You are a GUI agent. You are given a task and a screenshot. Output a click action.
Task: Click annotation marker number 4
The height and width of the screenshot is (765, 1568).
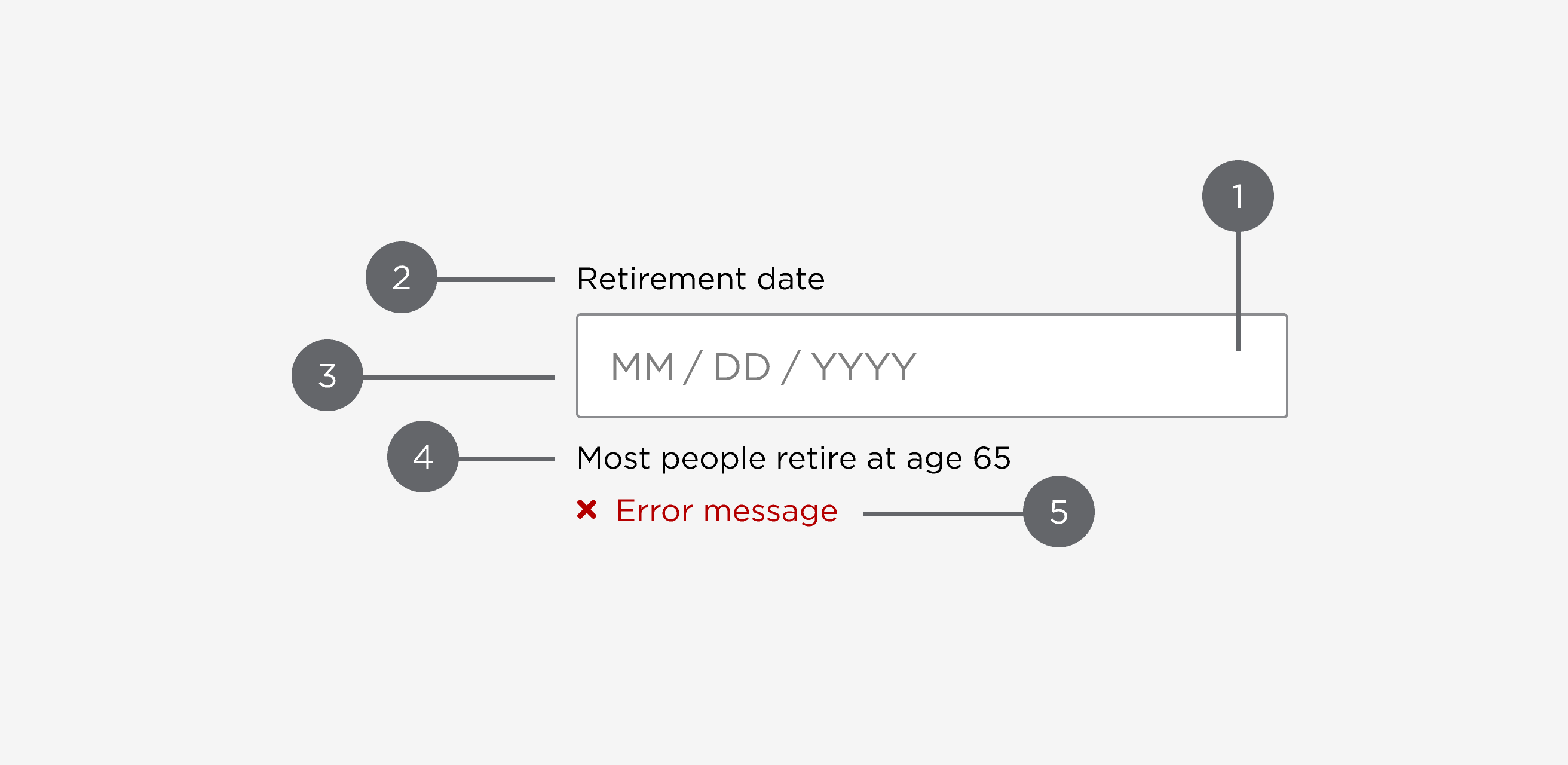tap(423, 457)
